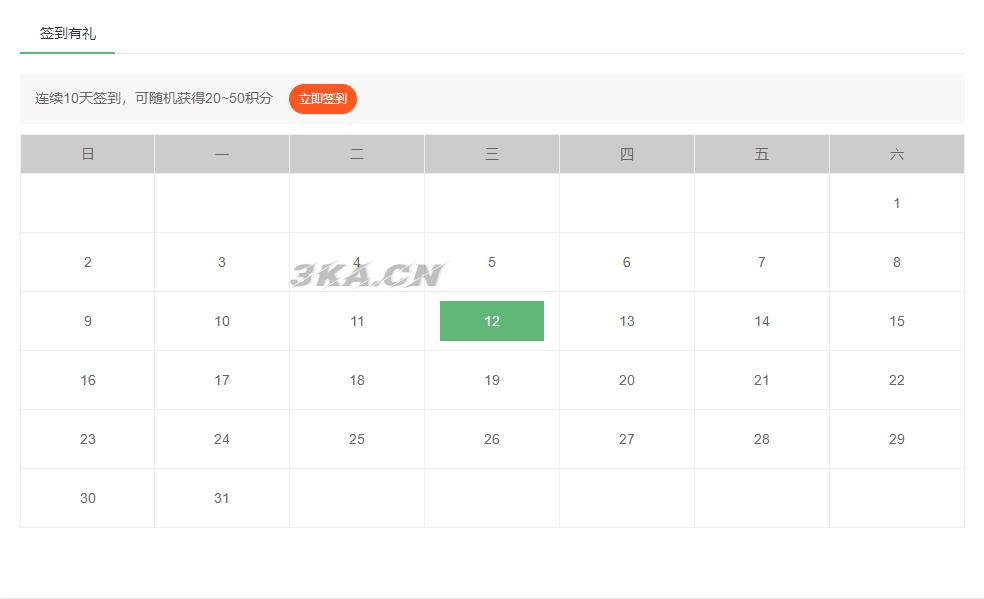Pick day 13 in the calendar
The width and height of the screenshot is (984, 599).
[626, 321]
